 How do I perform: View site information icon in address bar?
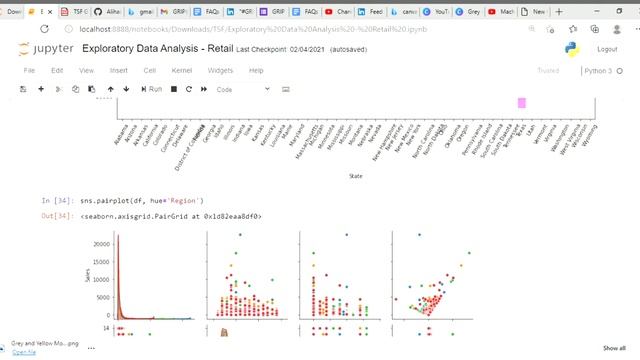coord(69,29)
